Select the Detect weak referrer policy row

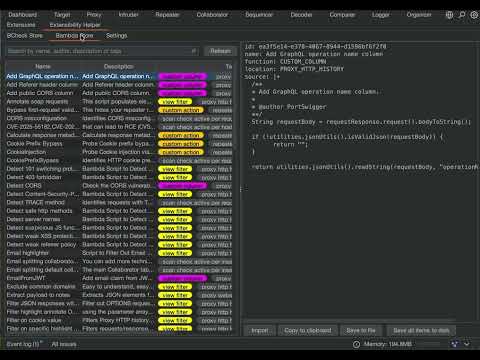click(119, 245)
